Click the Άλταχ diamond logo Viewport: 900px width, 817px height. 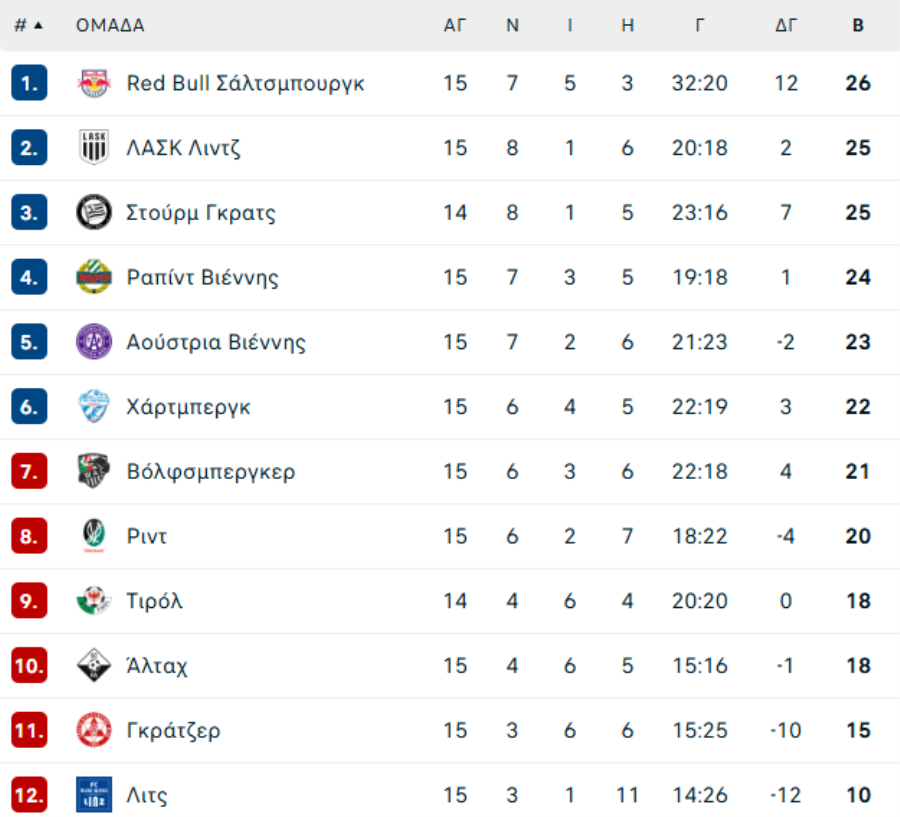click(94, 665)
